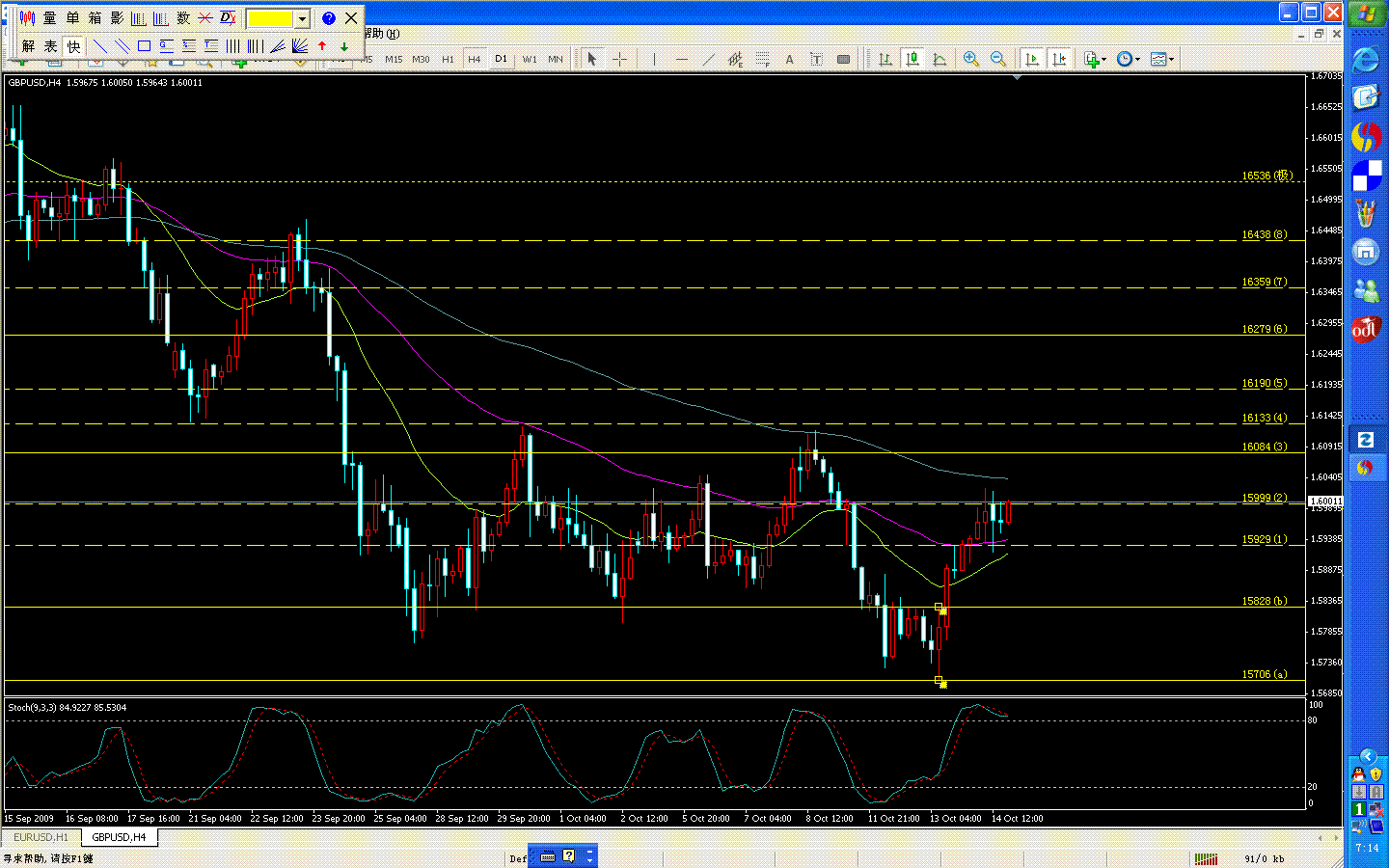Open the yellow color dropdown arrow
1389x868 pixels.
(x=302, y=19)
